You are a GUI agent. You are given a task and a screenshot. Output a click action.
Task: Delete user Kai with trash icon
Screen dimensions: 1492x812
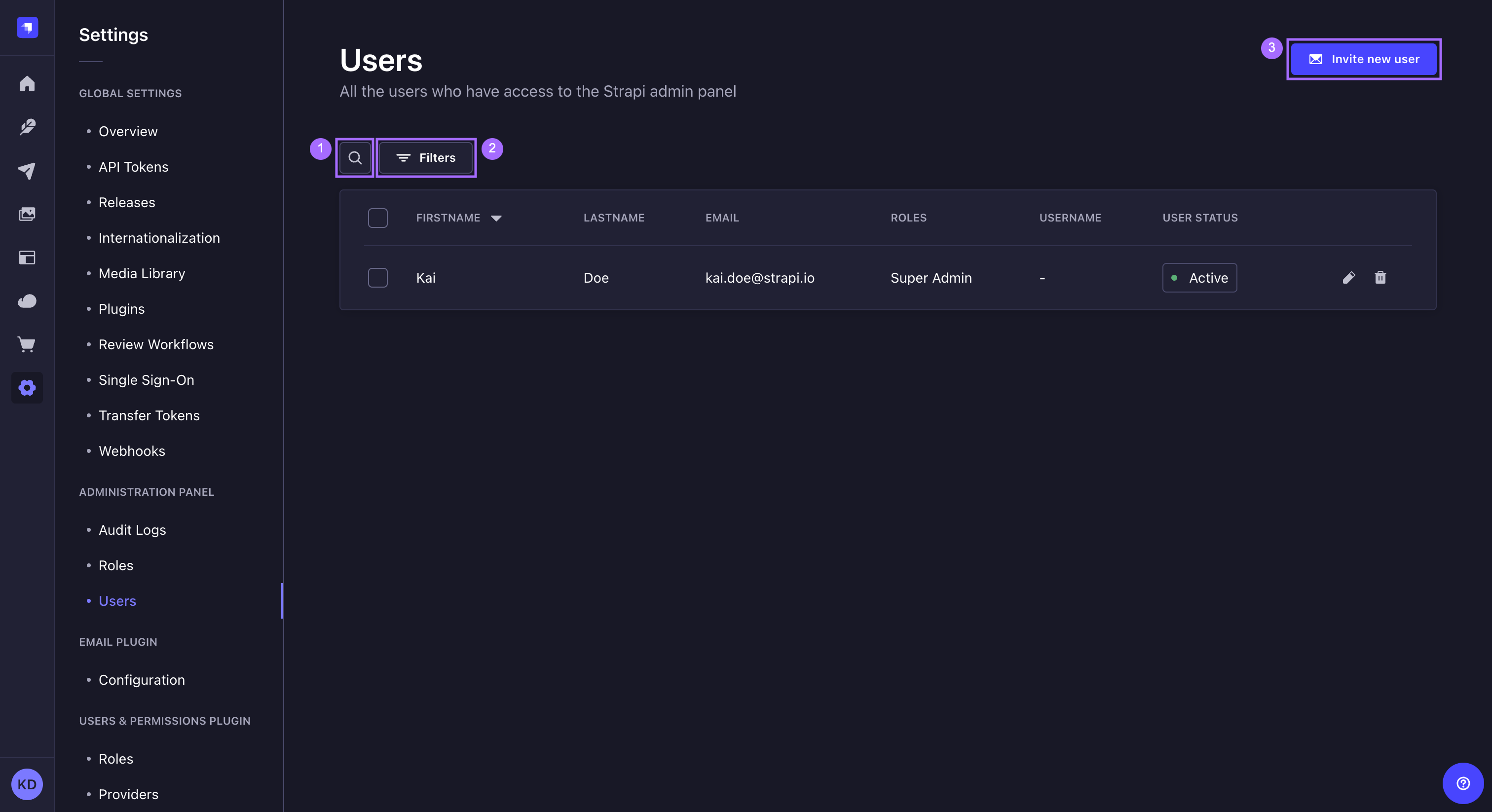click(x=1380, y=278)
